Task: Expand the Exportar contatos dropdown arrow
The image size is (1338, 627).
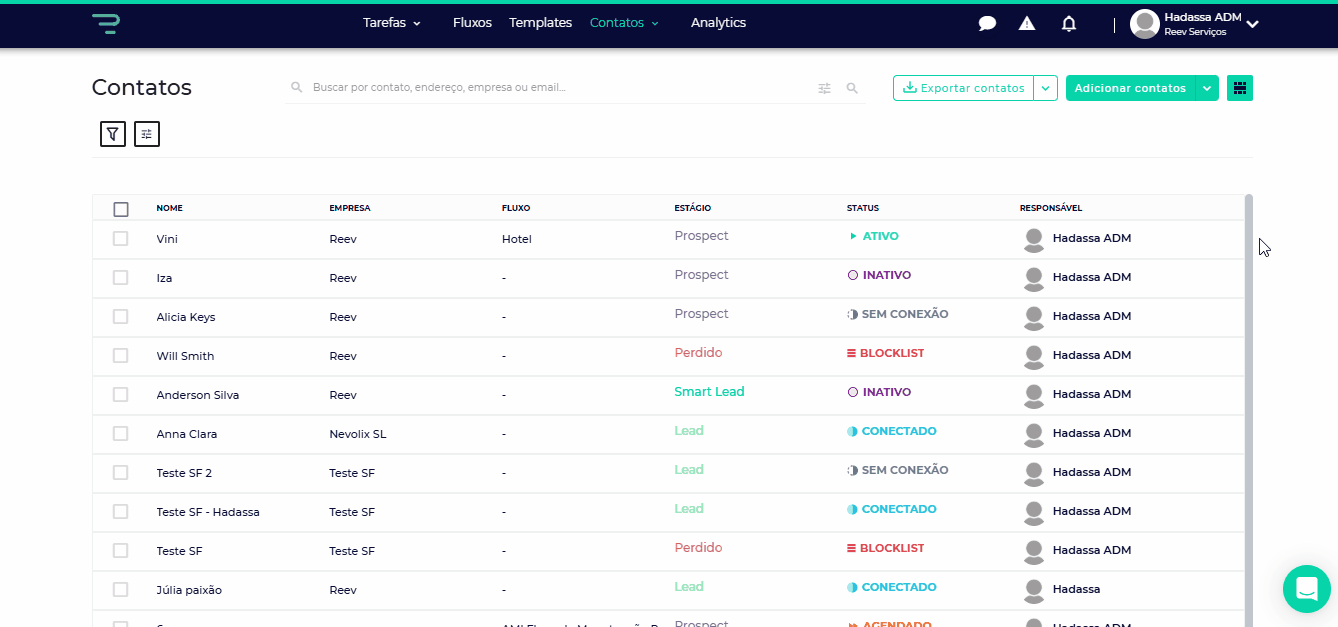Action: click(x=1045, y=88)
